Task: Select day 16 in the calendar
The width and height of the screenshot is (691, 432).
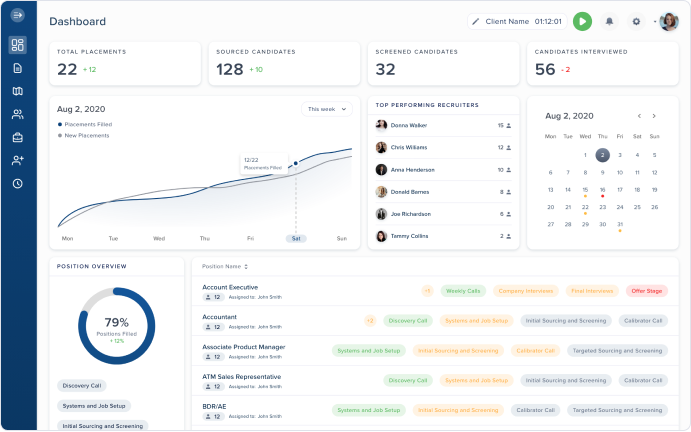Action: (x=602, y=190)
